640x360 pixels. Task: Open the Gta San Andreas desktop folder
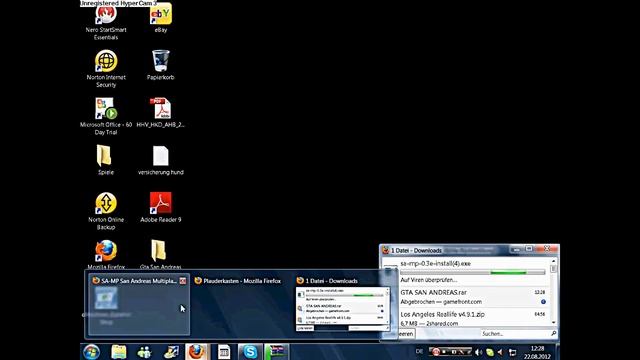[161, 254]
